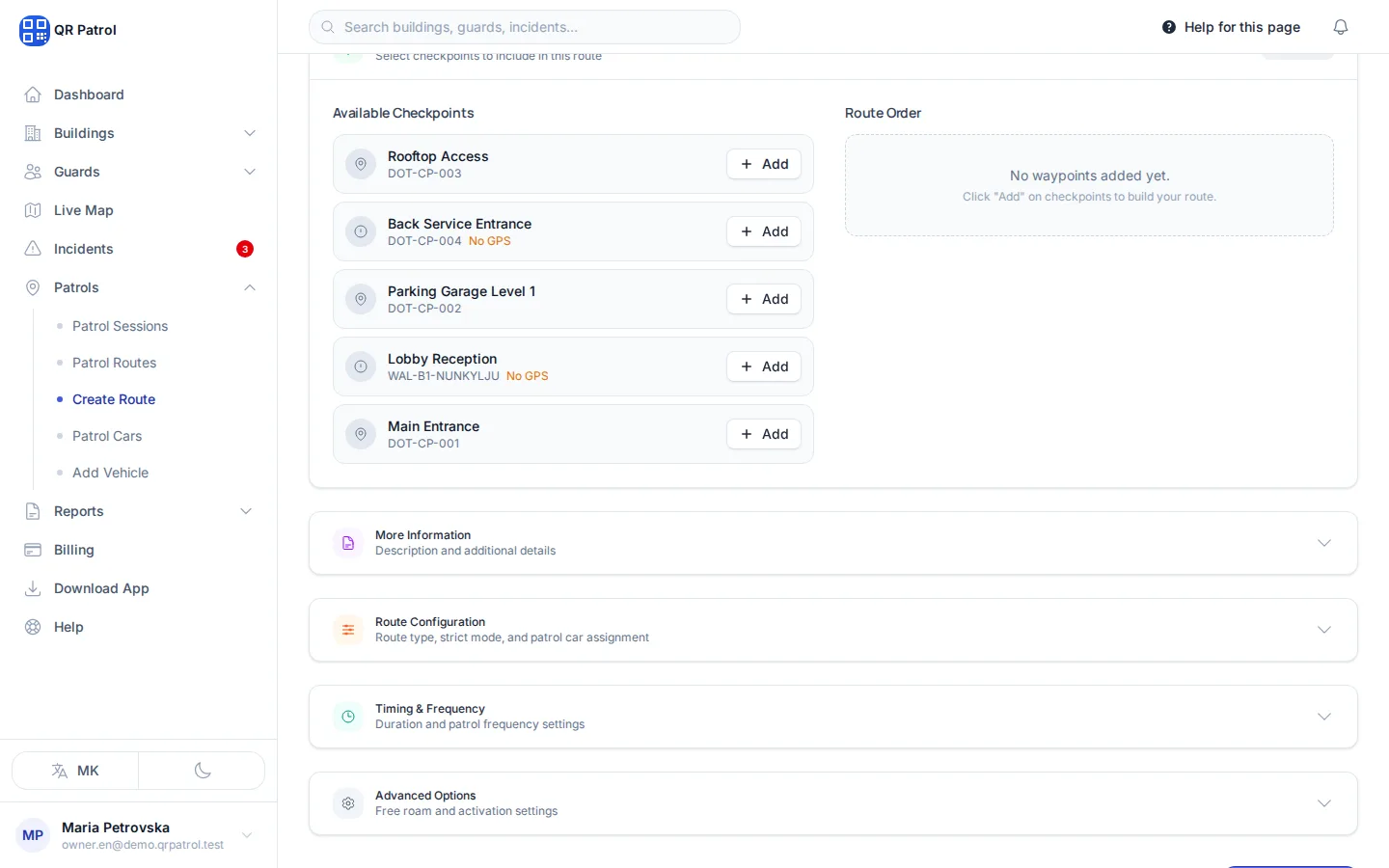
Task: Click the Incidents warning triangle icon
Action: coord(33,249)
